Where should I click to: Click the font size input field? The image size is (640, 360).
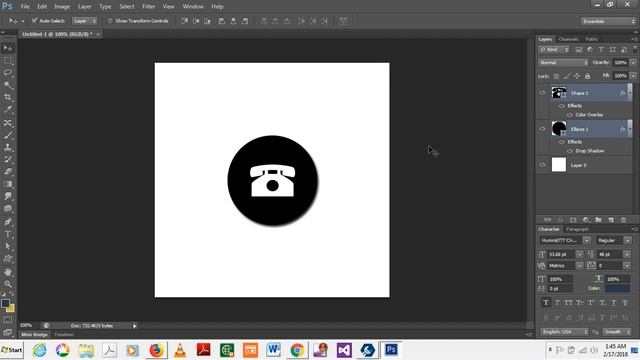pyautogui.click(x=561, y=254)
